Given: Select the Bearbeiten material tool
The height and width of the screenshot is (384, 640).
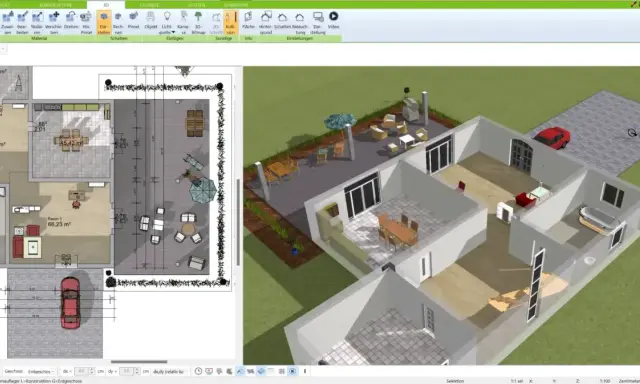Looking at the screenshot, I should click(22, 22).
